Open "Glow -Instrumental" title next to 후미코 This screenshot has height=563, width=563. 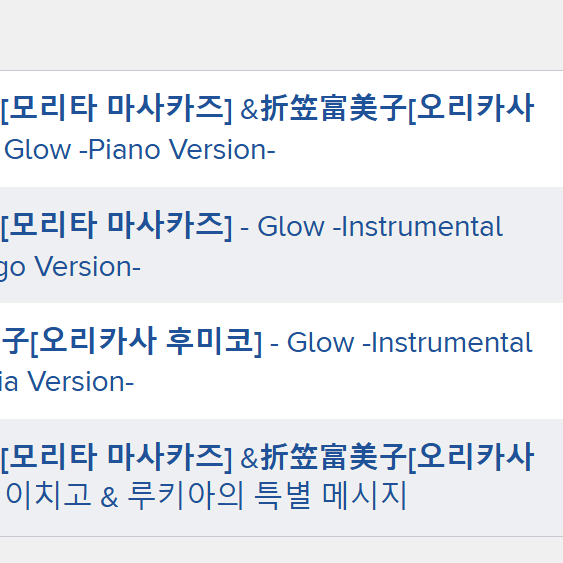410,343
